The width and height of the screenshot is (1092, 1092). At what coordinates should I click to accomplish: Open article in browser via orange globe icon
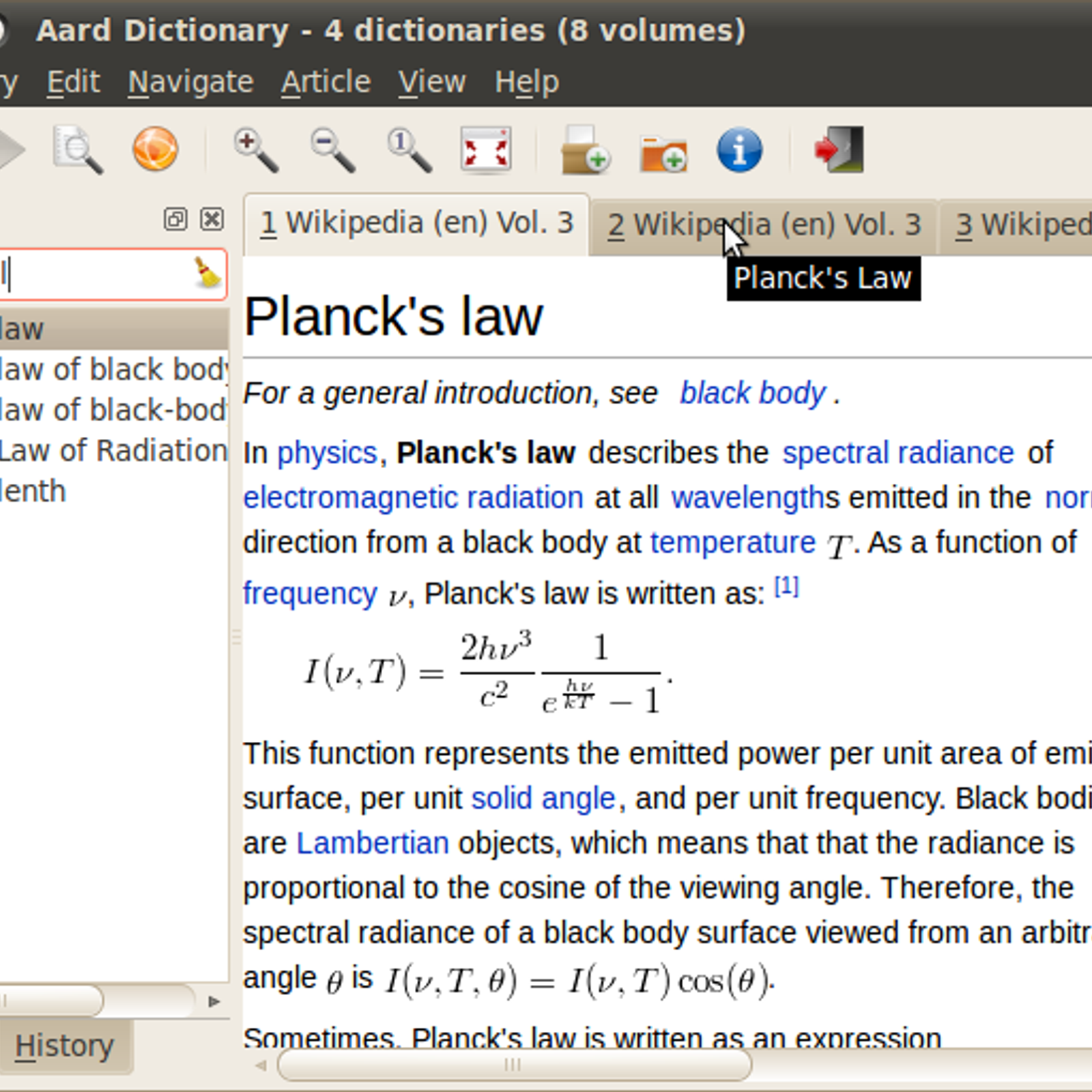155,149
